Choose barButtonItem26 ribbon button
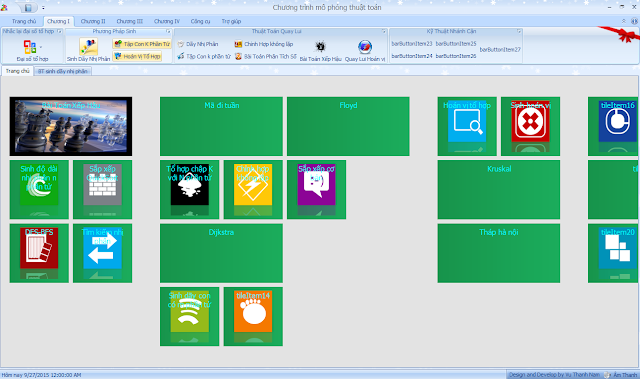This screenshot has height=379, width=640. pos(456,56)
